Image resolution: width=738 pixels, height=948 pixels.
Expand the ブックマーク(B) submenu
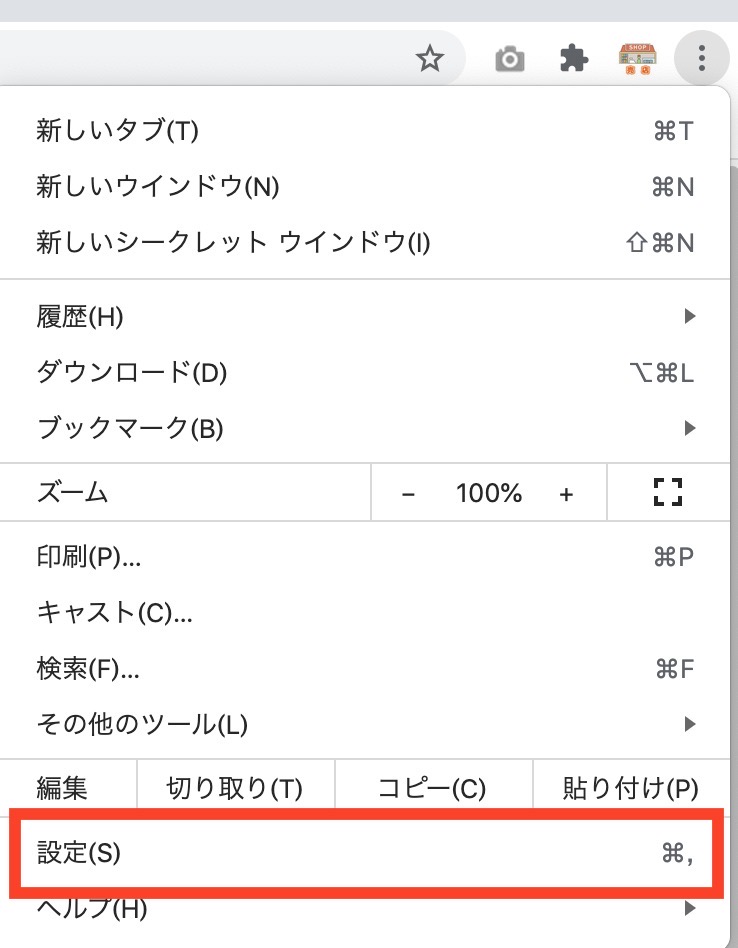tap(130, 429)
